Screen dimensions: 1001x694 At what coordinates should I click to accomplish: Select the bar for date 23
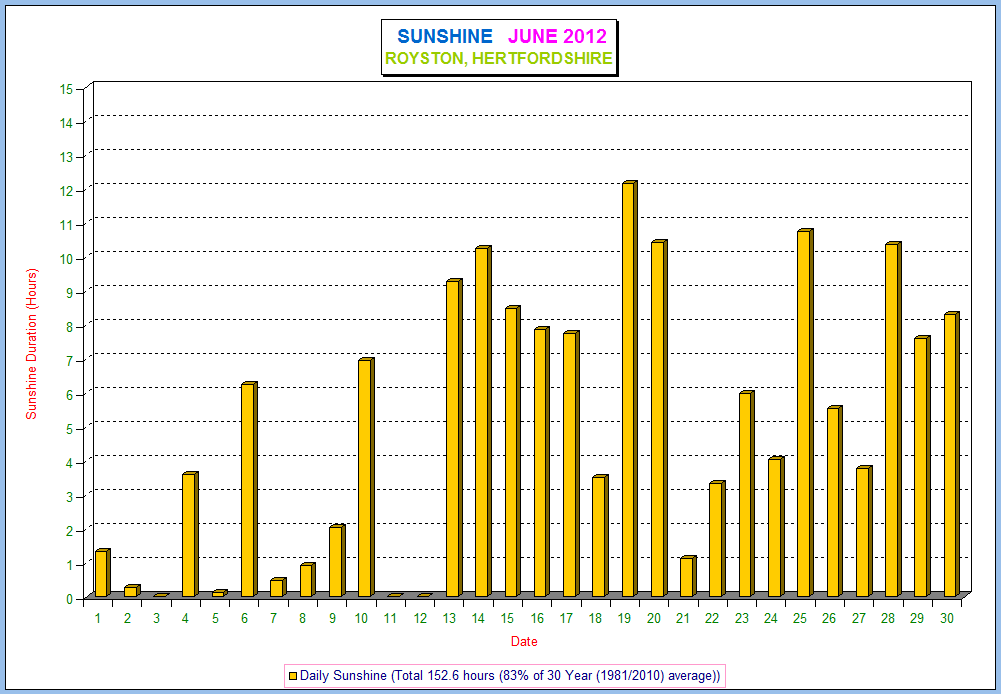pos(747,494)
